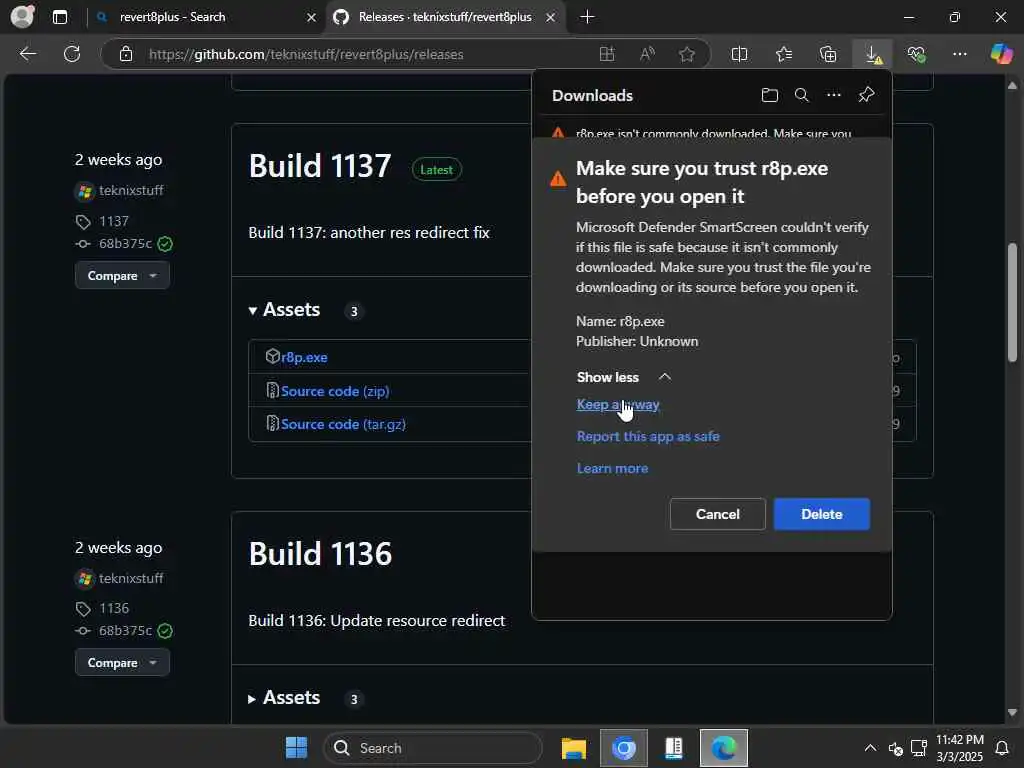Select the Releases teknixstuff/revert8plus tab
Image resolution: width=1024 pixels, height=768 pixels.
coord(445,17)
